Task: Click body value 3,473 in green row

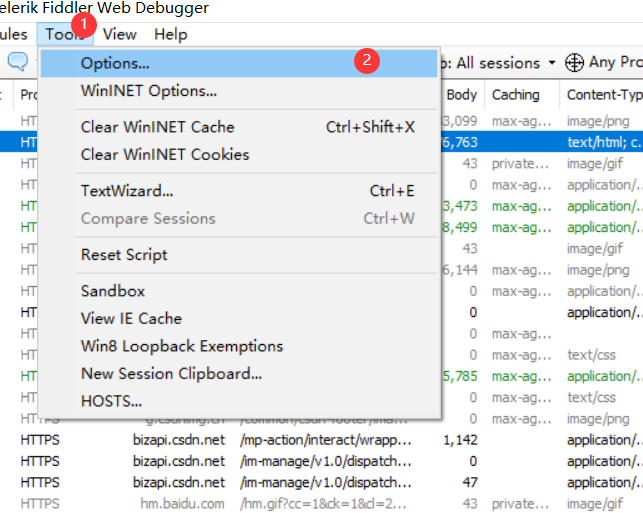Action: click(x=460, y=206)
